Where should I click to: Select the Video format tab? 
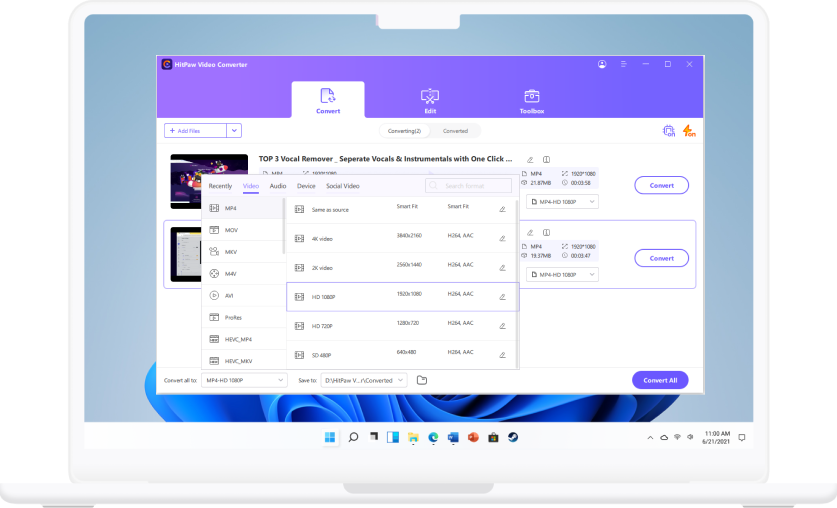coord(250,186)
